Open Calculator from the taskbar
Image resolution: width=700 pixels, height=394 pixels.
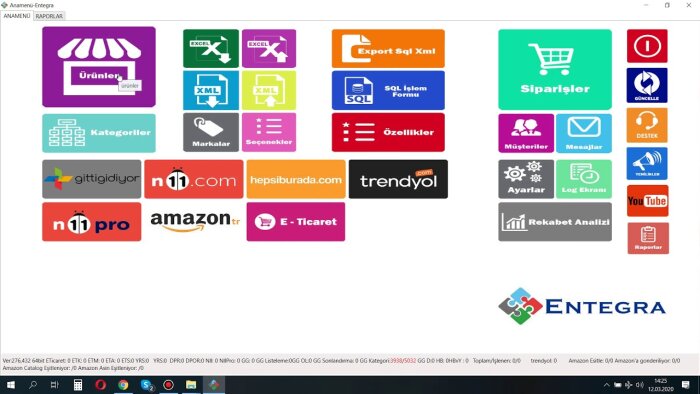click(78, 385)
